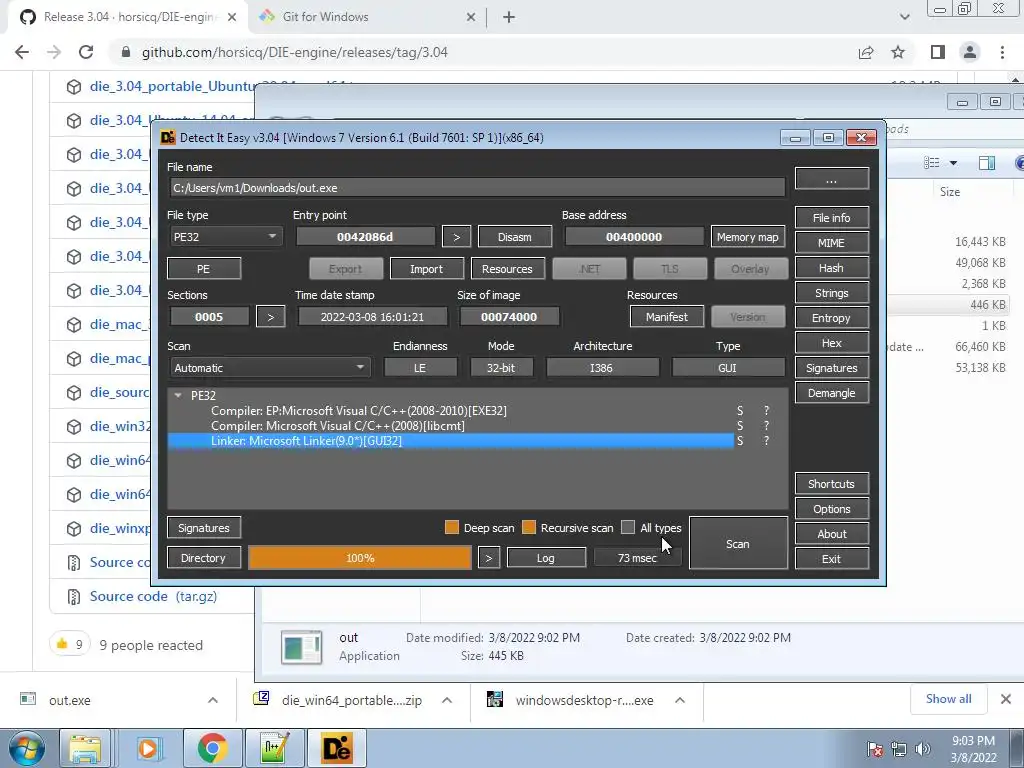
Task: Open the File type PE32 dropdown
Action: (x=225, y=236)
